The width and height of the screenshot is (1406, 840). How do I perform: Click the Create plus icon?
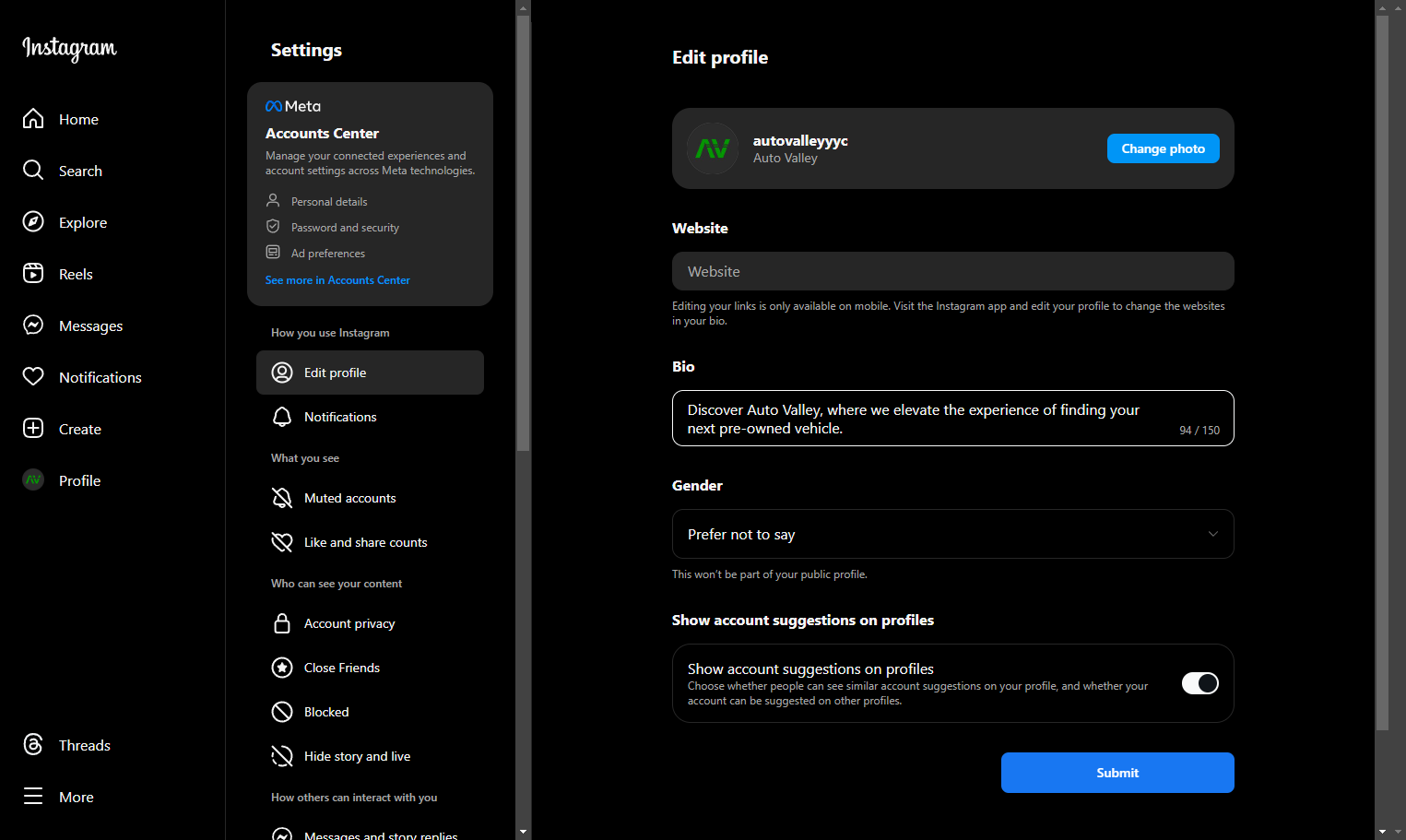(x=33, y=429)
